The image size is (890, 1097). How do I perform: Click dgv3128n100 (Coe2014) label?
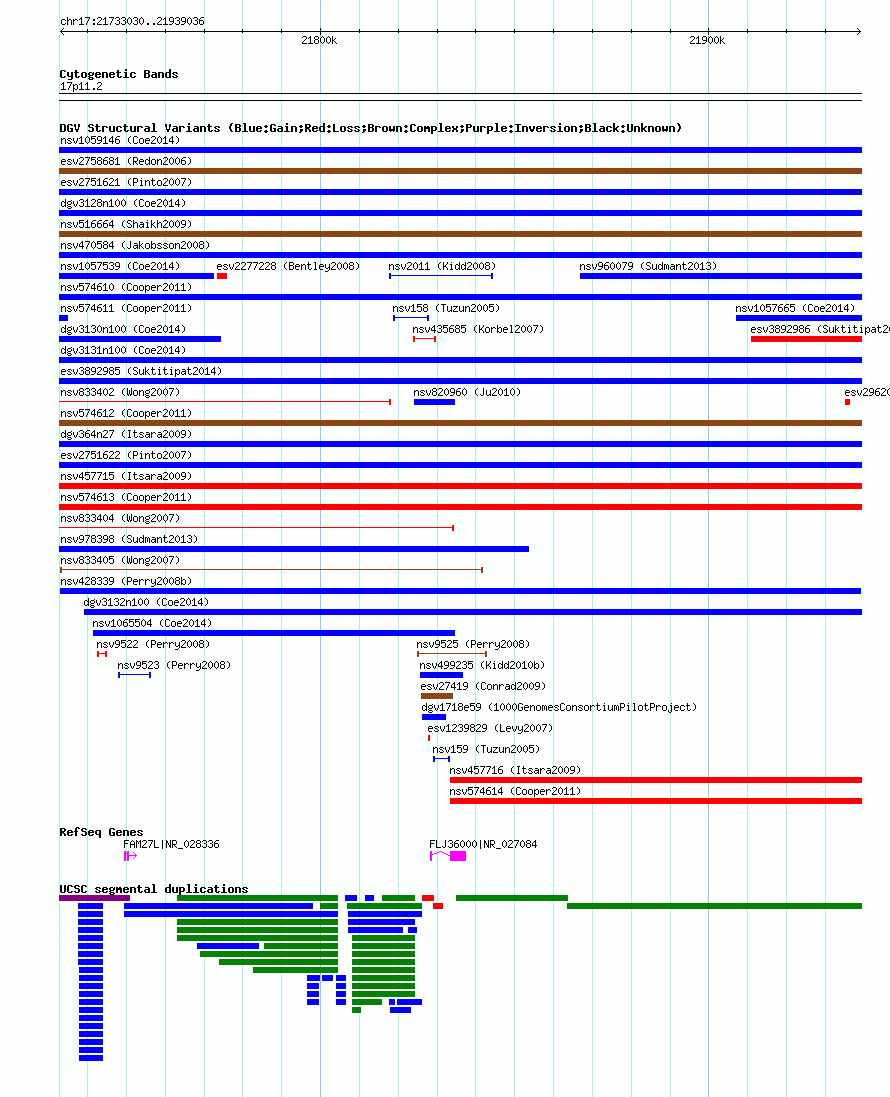123,204
